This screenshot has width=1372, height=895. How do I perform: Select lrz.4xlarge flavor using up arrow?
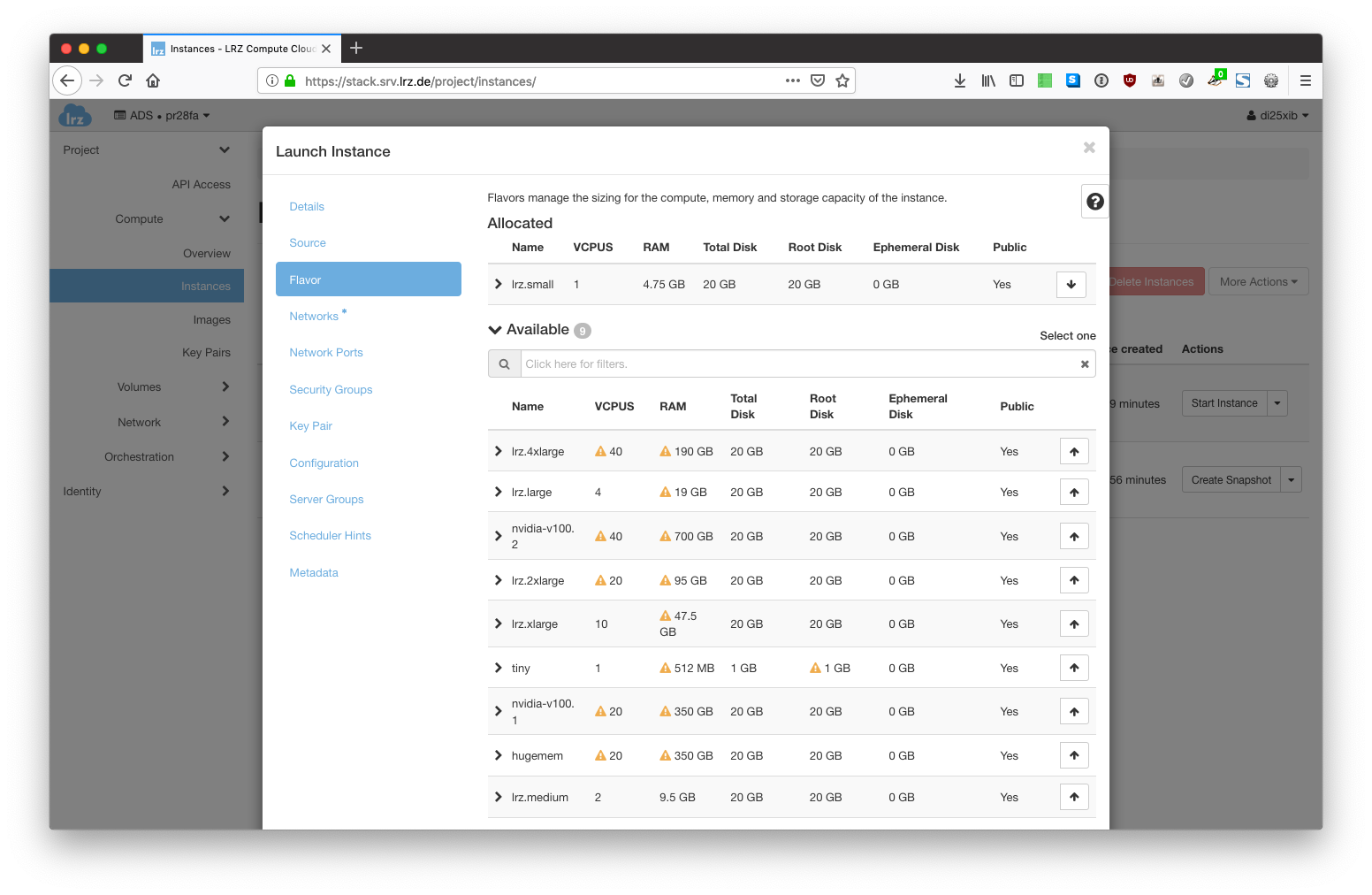1074,452
